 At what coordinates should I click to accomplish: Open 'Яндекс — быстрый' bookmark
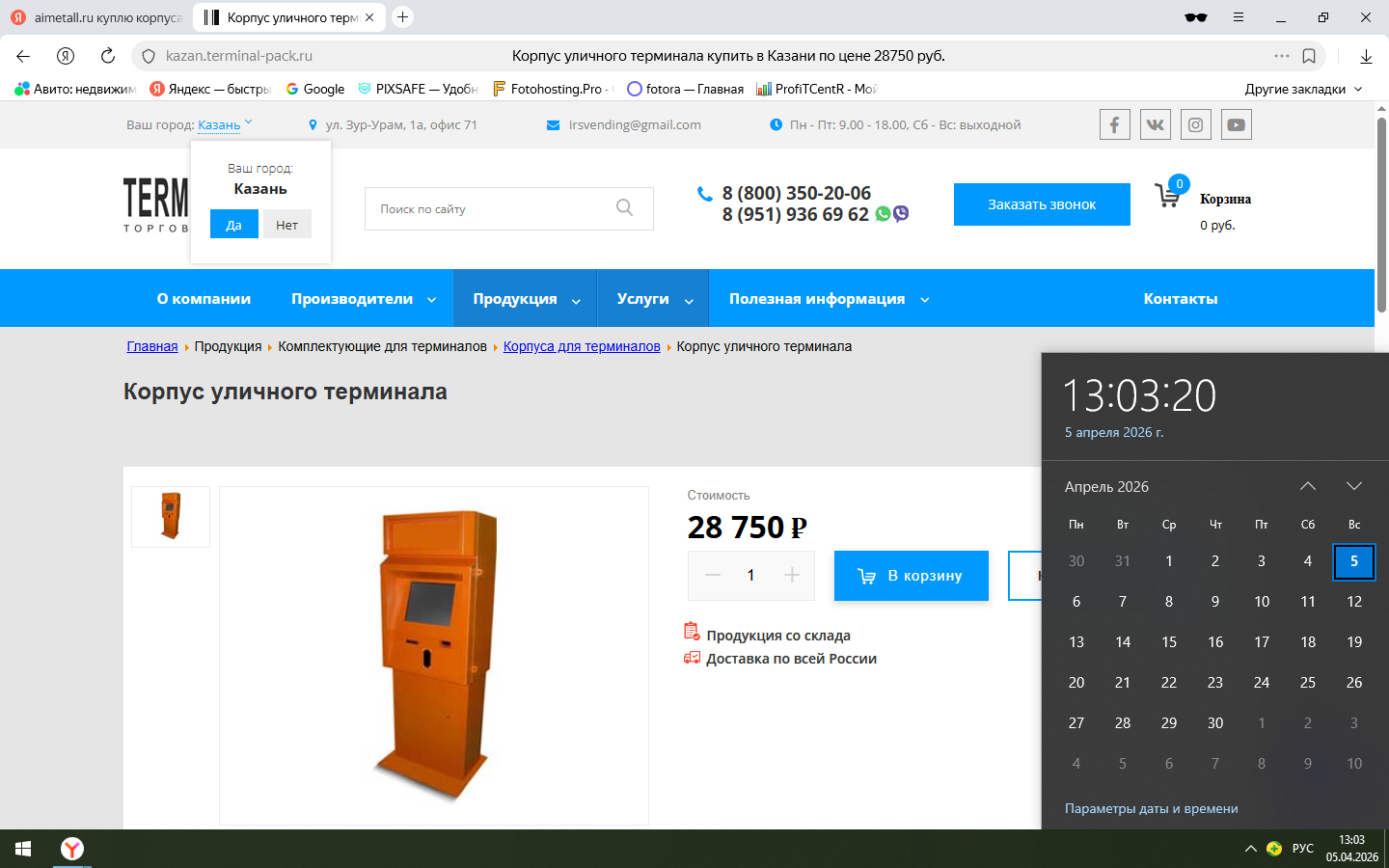point(210,89)
